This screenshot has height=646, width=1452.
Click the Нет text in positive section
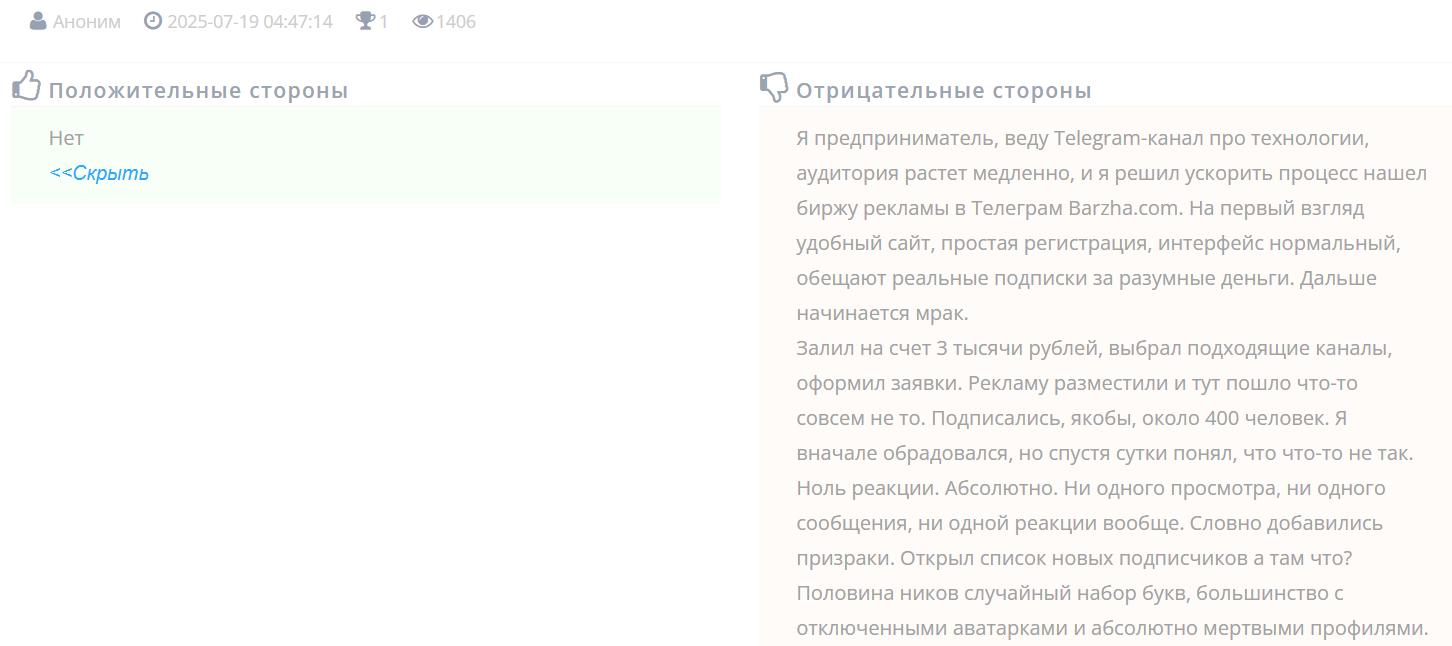[x=66, y=138]
